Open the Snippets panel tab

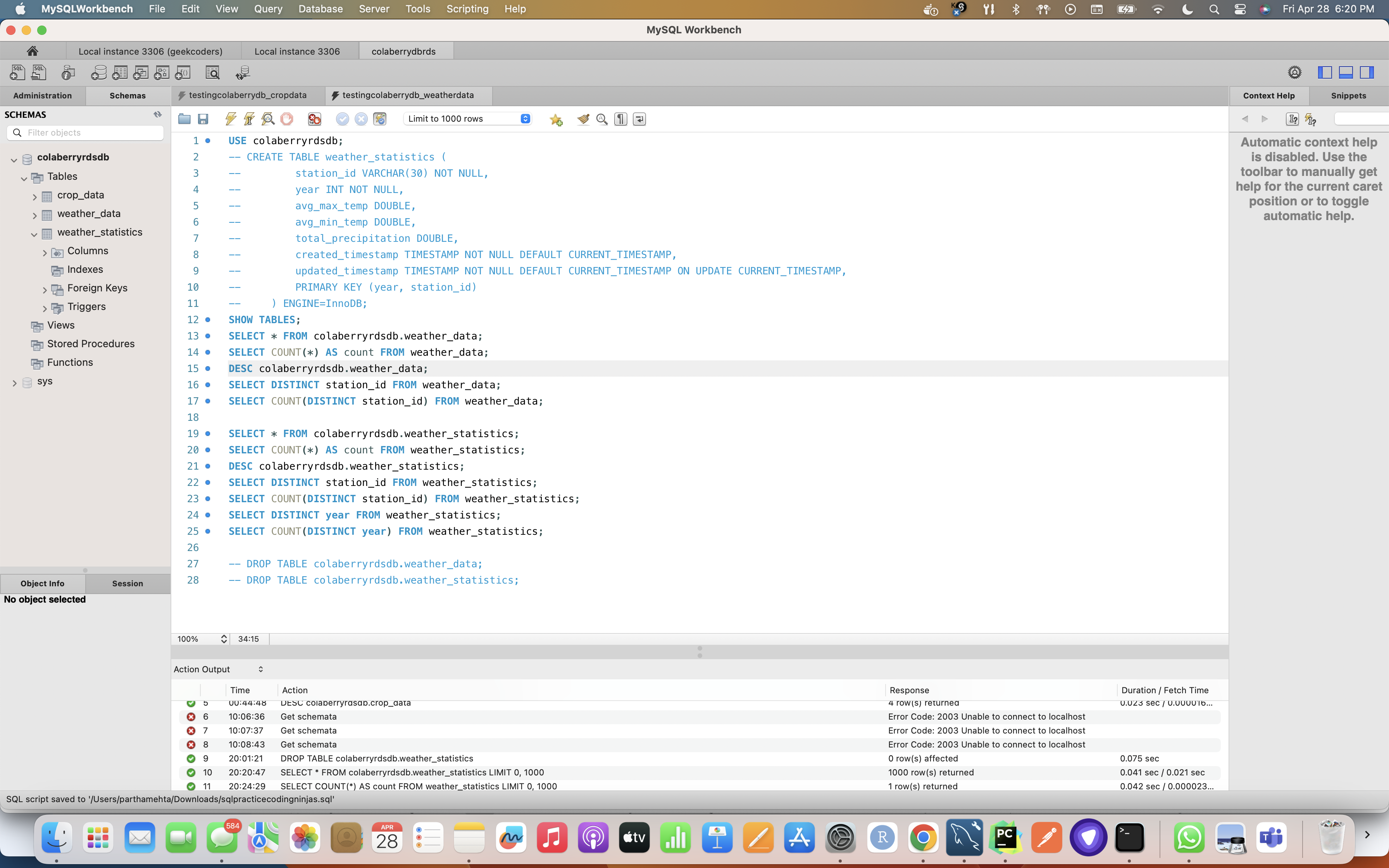tap(1348, 96)
